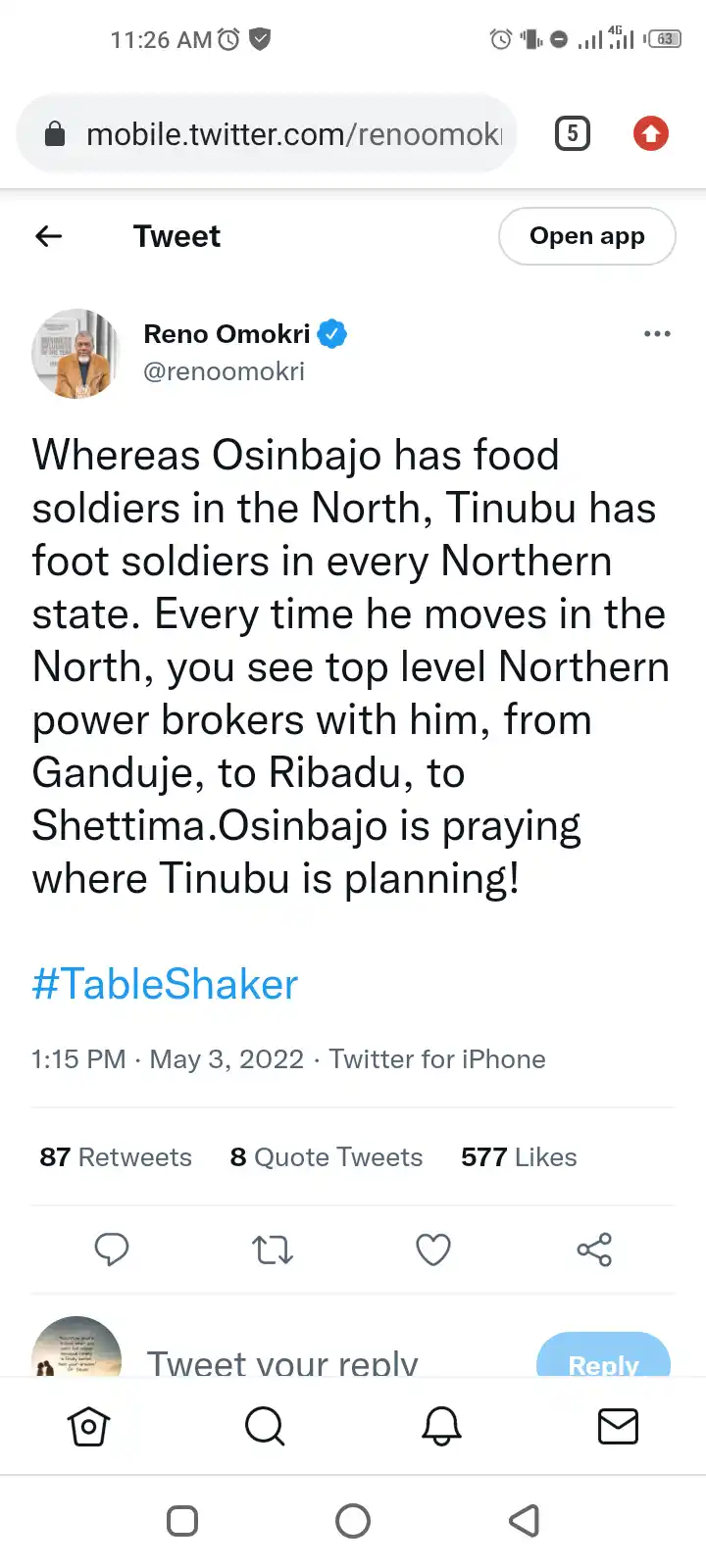The image size is (706, 1568).
Task: Tap the Tweet your reply input field
Action: (283, 1363)
